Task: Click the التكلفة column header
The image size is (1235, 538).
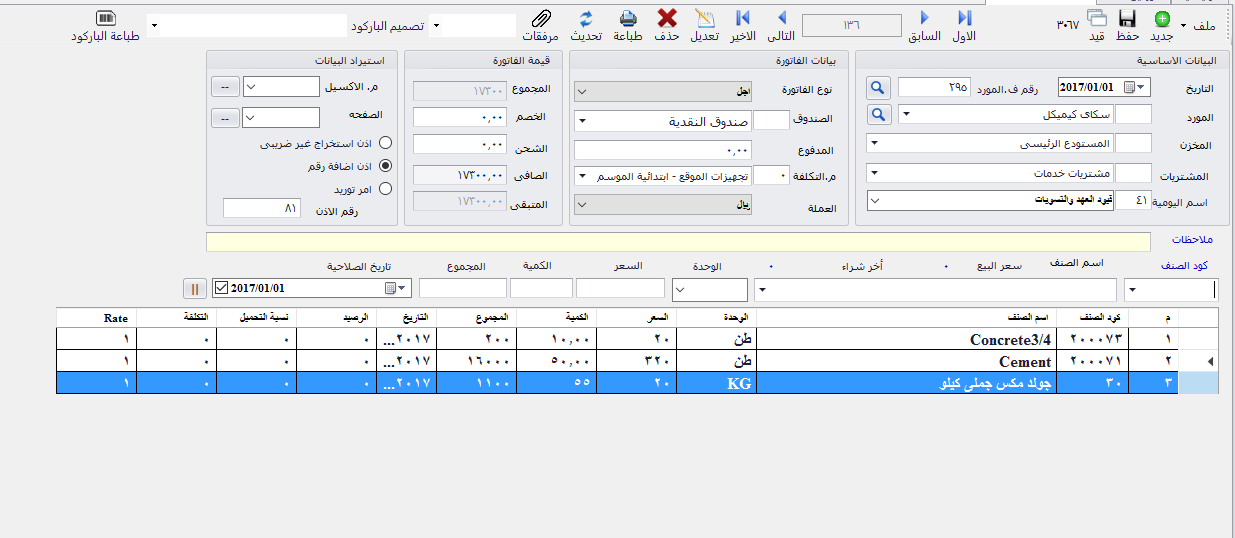Action: tap(175, 317)
